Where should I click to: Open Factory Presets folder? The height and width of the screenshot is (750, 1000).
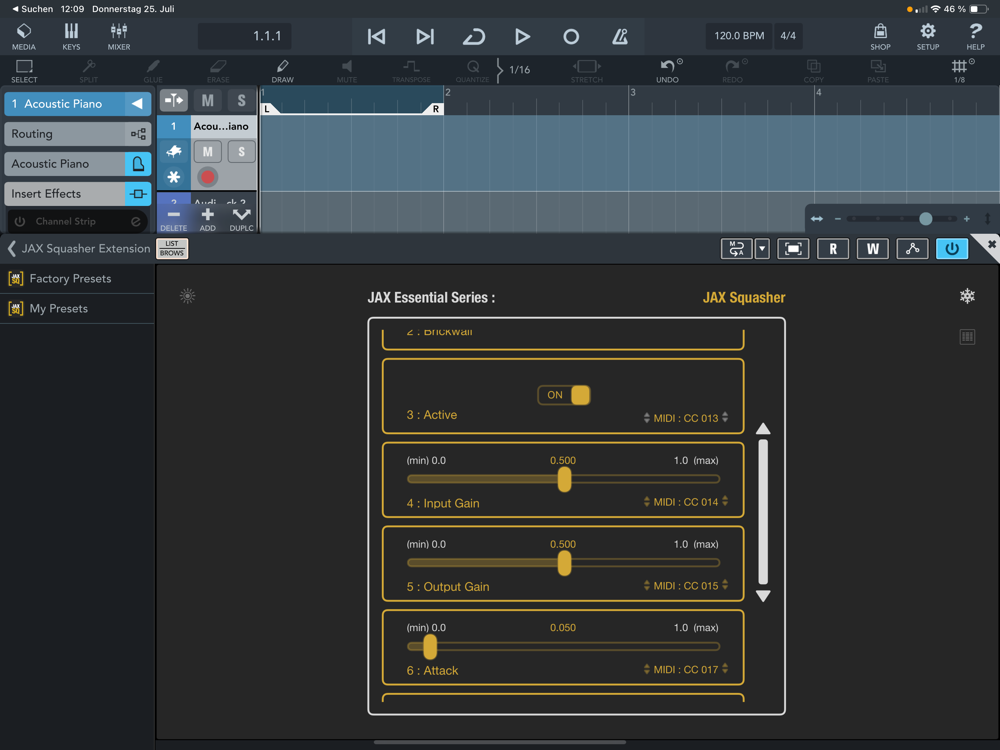pyautogui.click(x=77, y=279)
